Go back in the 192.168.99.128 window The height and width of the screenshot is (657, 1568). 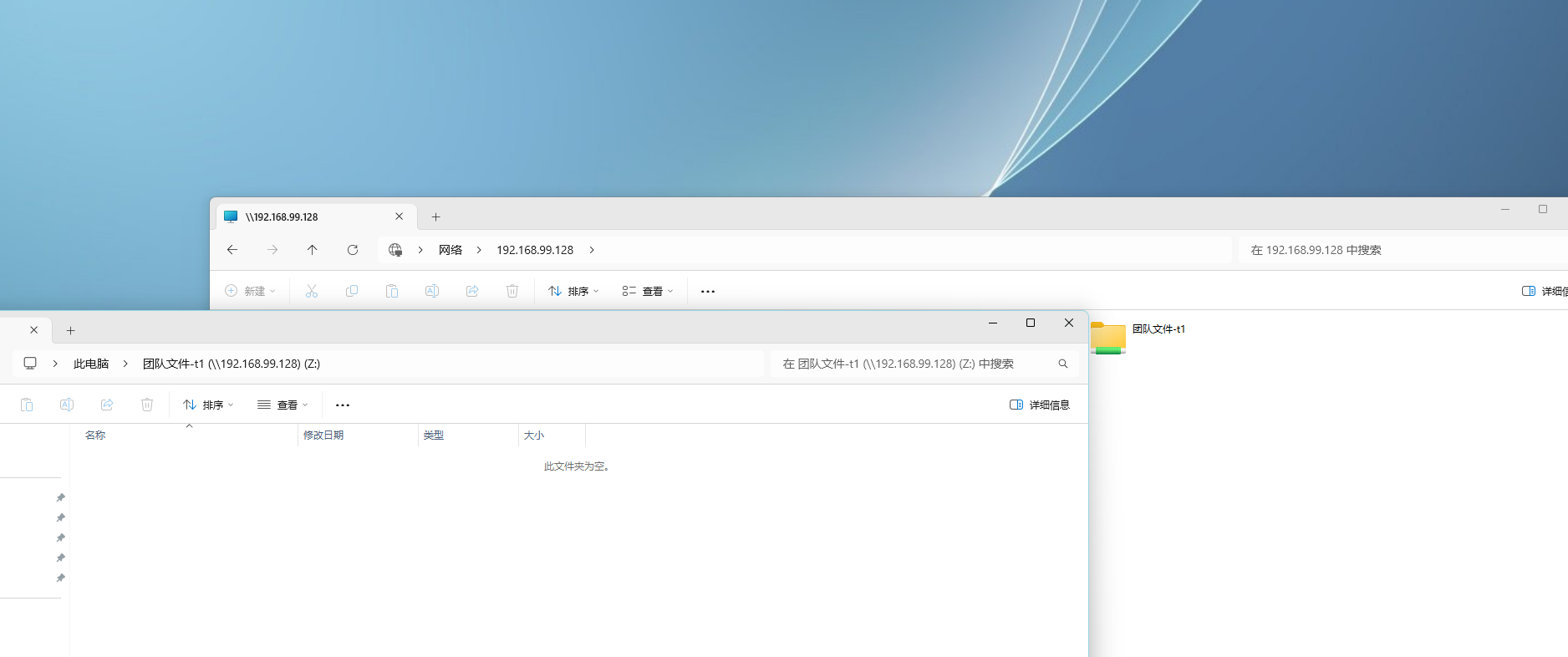tap(232, 250)
